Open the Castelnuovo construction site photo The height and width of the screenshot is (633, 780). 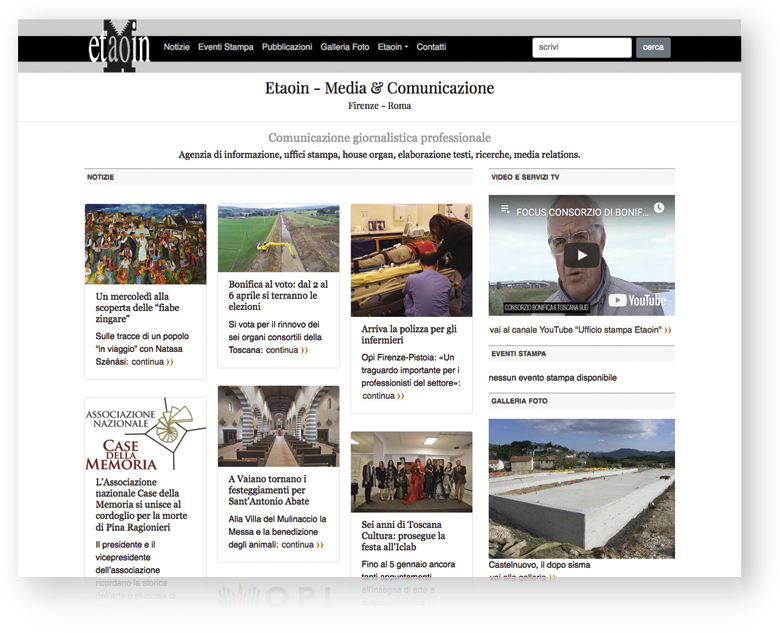click(x=582, y=489)
